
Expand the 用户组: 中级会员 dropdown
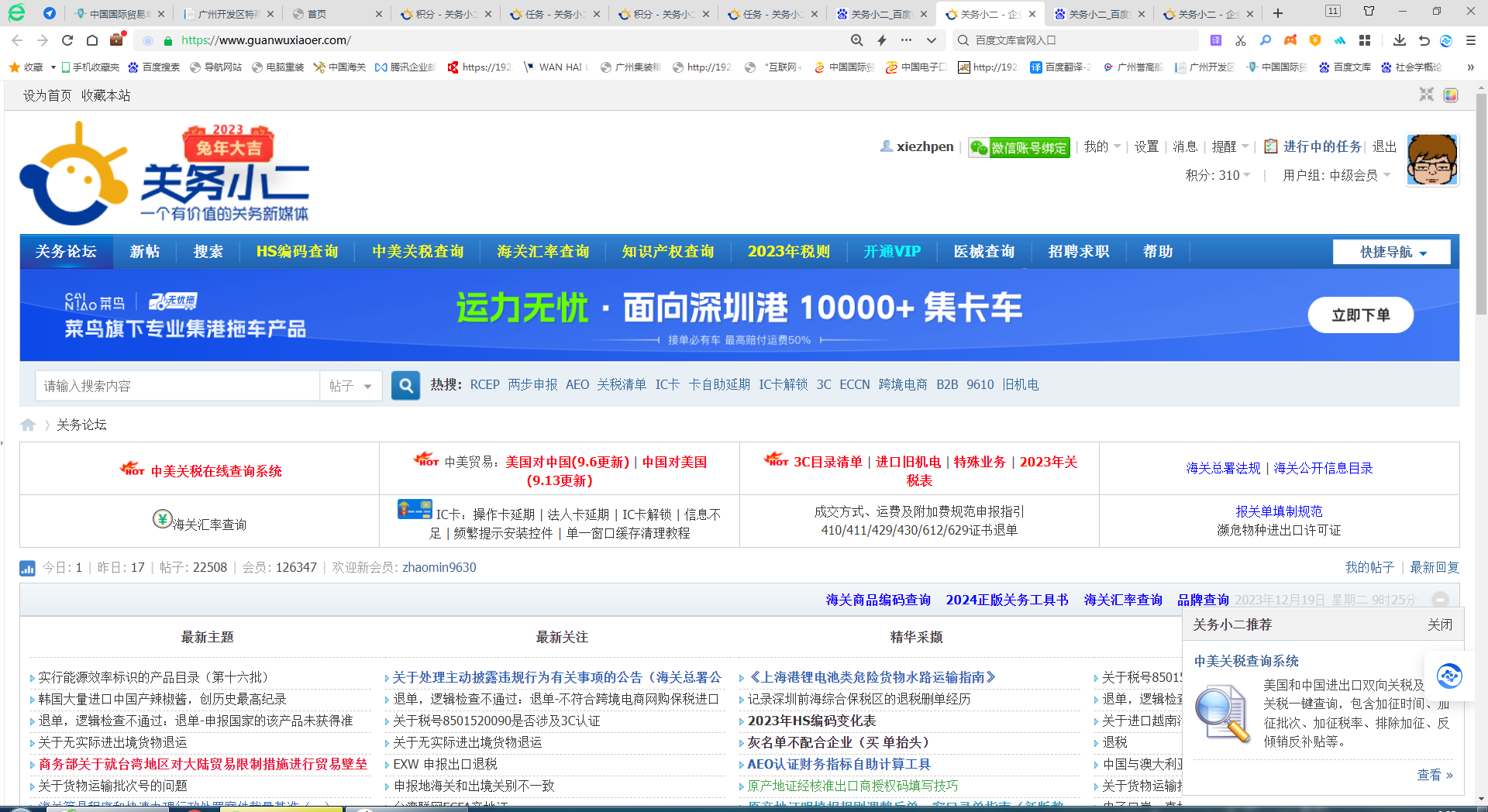1337,175
